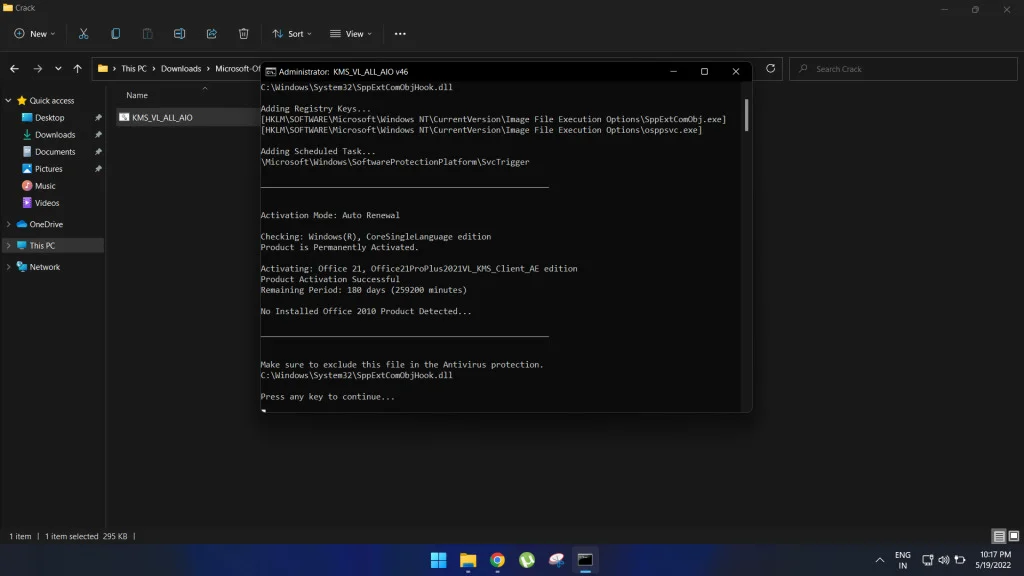Screen dimensions: 1024x576
Task: Show hidden system tray icons
Action: click(880, 560)
